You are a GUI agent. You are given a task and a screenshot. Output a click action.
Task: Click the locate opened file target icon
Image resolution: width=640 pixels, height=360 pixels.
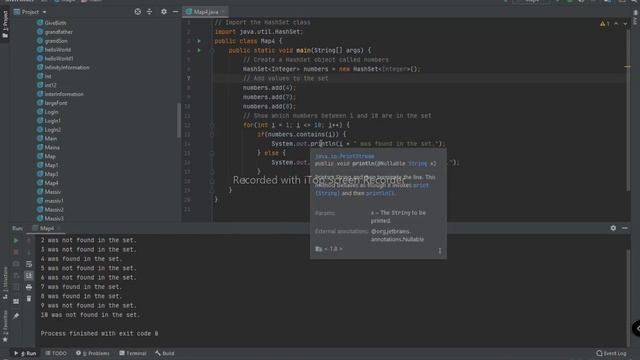[x=138, y=12]
